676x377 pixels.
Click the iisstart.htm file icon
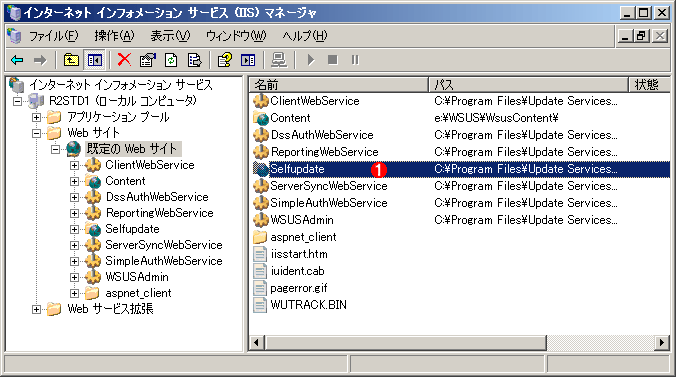(260, 254)
